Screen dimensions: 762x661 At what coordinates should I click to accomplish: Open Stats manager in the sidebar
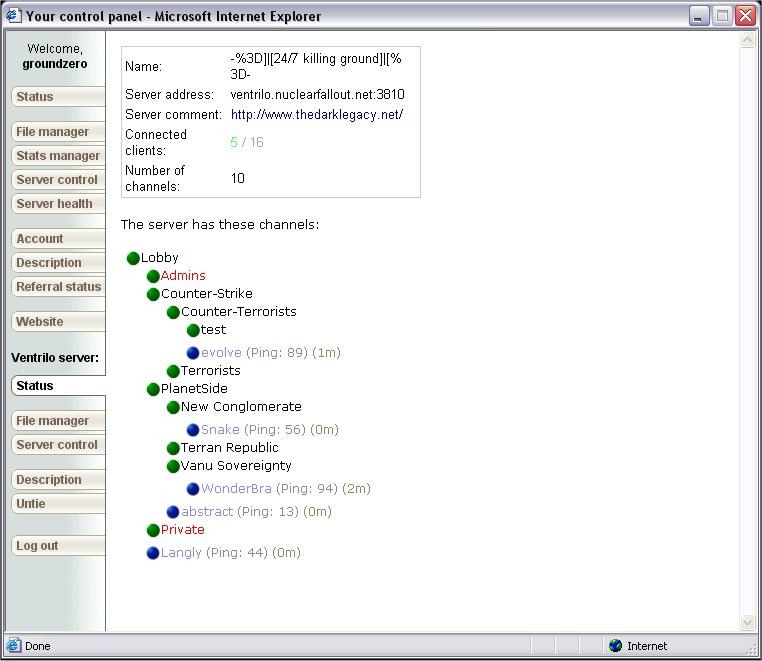point(58,156)
